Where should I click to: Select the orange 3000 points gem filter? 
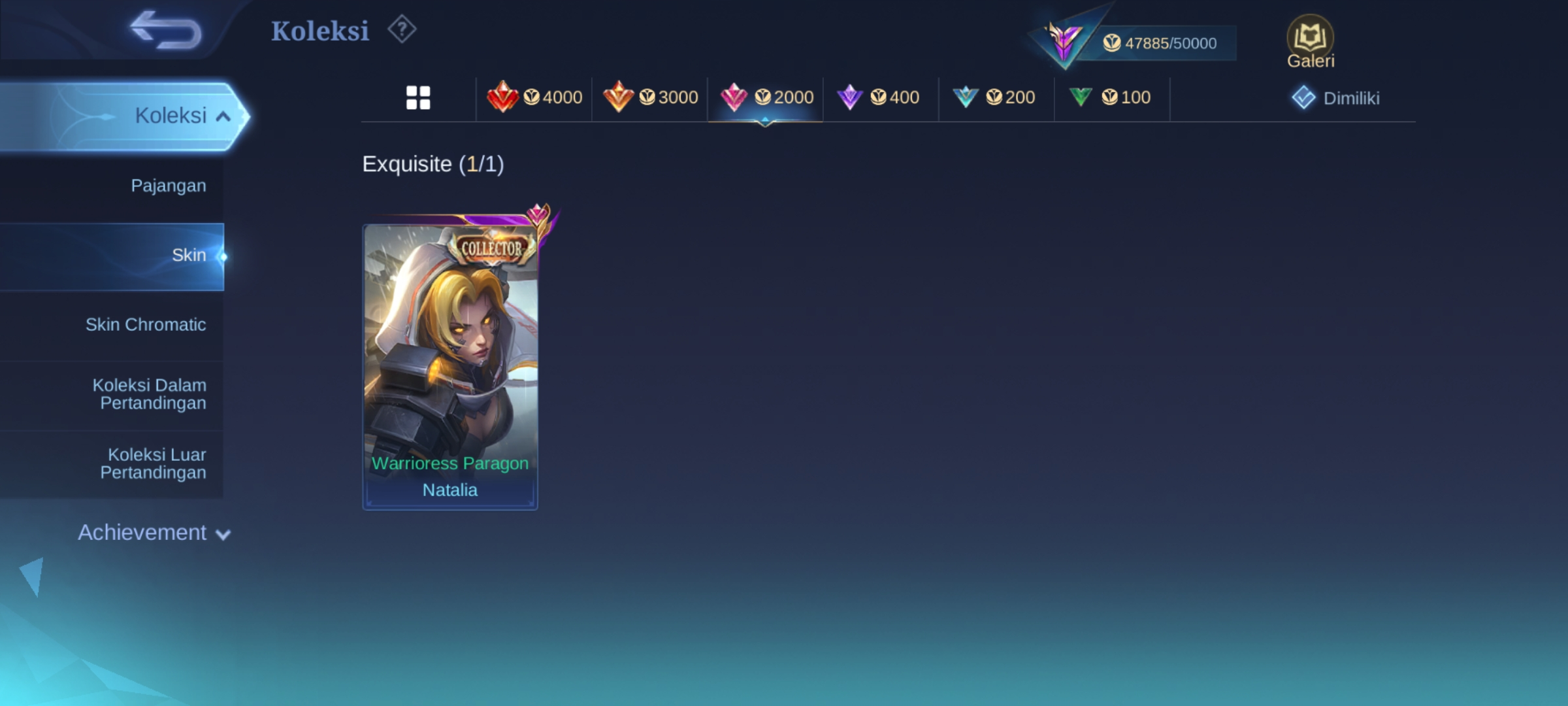tap(650, 97)
